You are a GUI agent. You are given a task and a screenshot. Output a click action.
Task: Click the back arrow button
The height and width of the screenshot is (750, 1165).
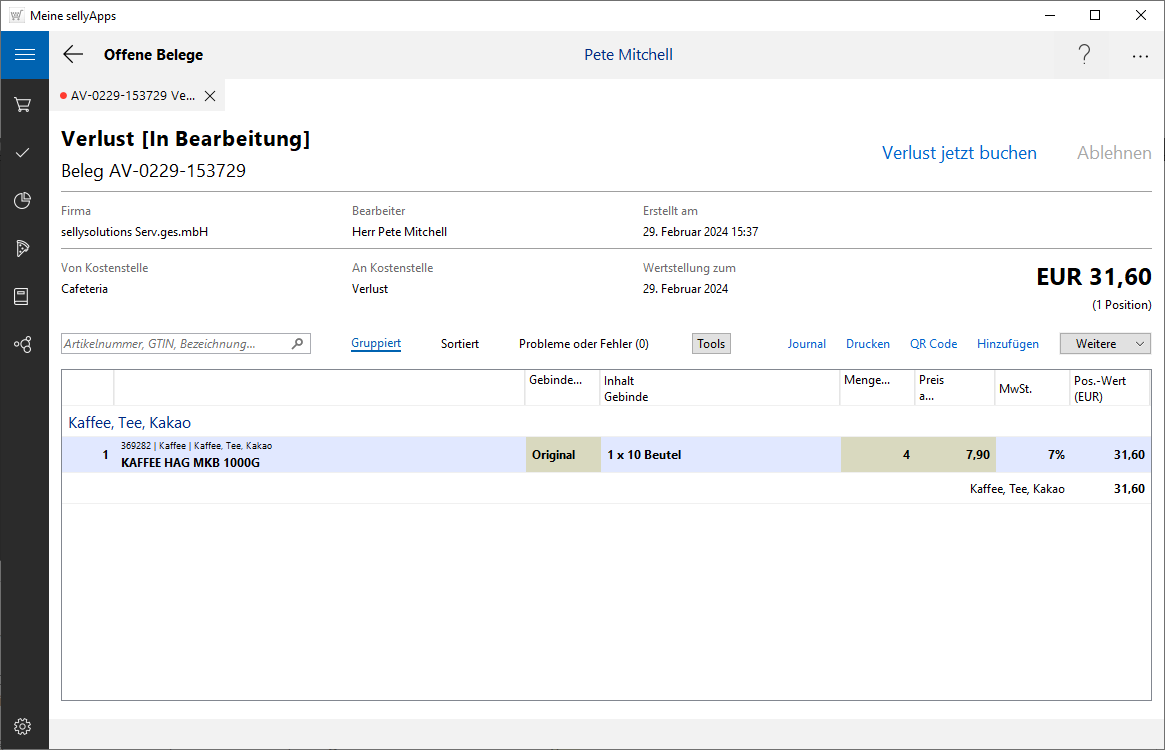tap(73, 55)
